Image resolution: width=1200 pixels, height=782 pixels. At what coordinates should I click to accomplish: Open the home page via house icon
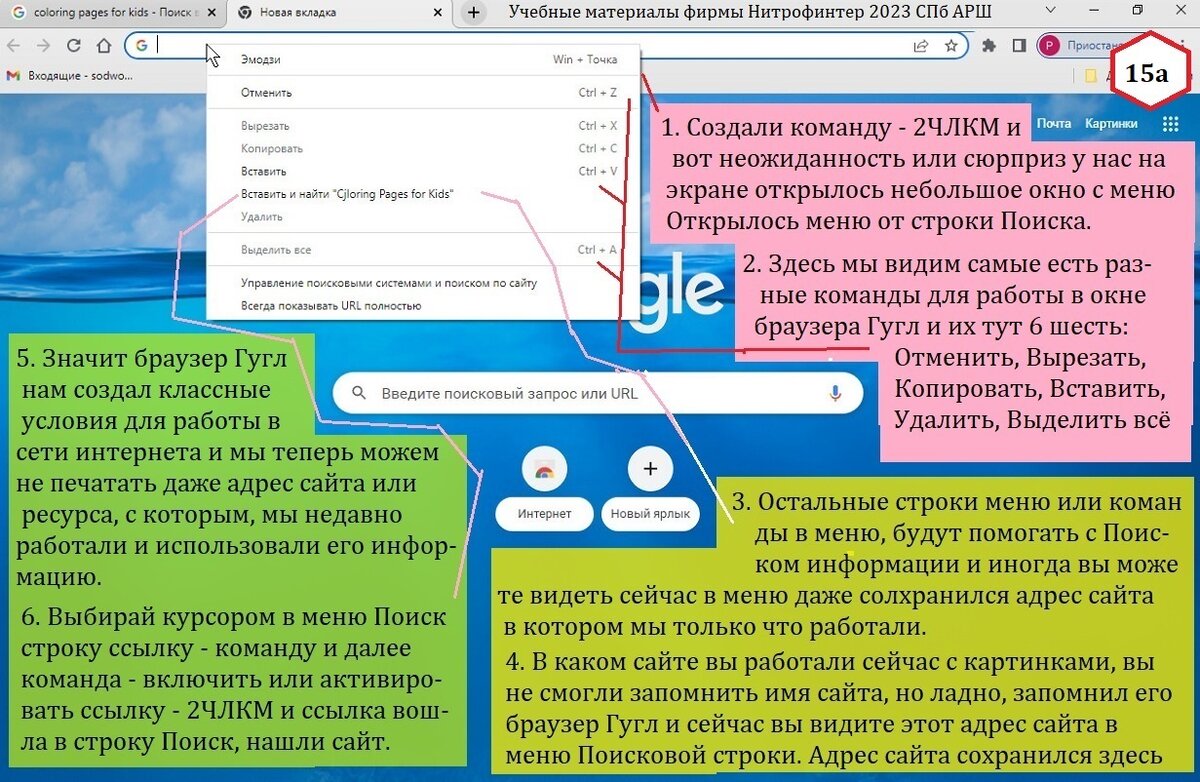103,45
